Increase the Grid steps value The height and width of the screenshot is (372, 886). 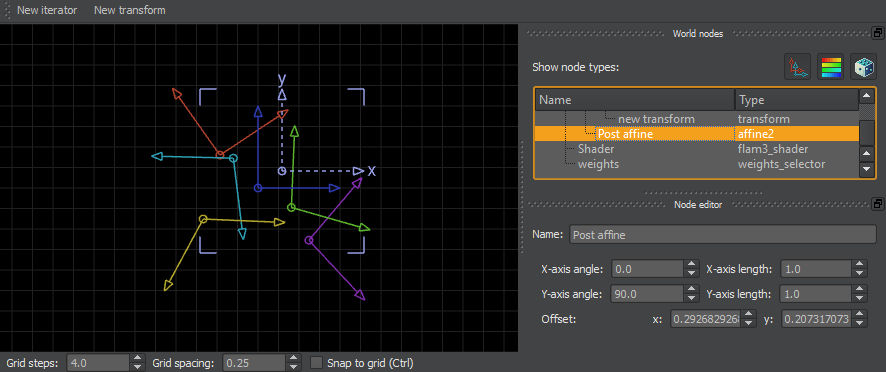click(x=138, y=358)
